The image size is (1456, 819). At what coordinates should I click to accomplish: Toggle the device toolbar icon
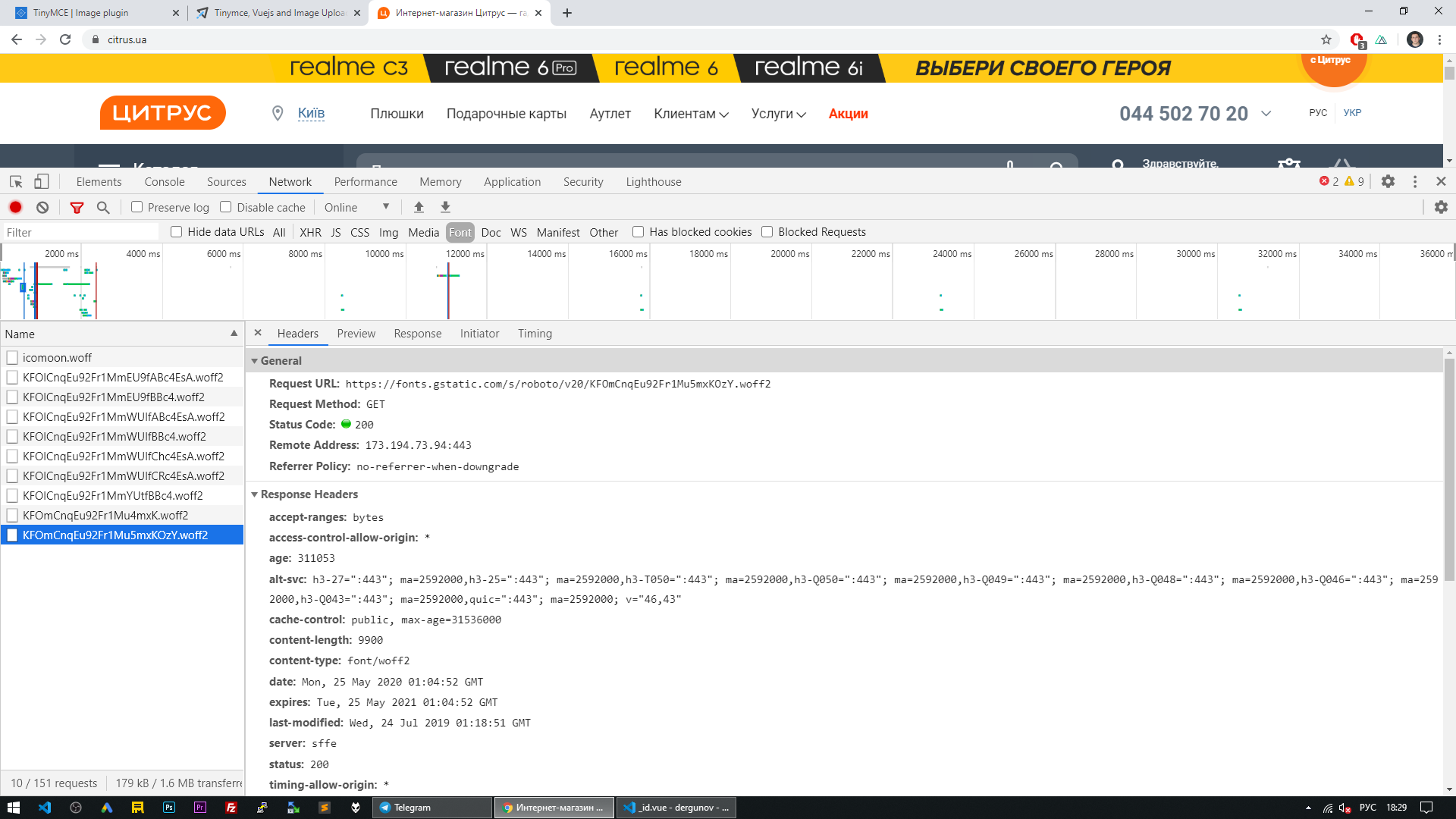point(42,182)
